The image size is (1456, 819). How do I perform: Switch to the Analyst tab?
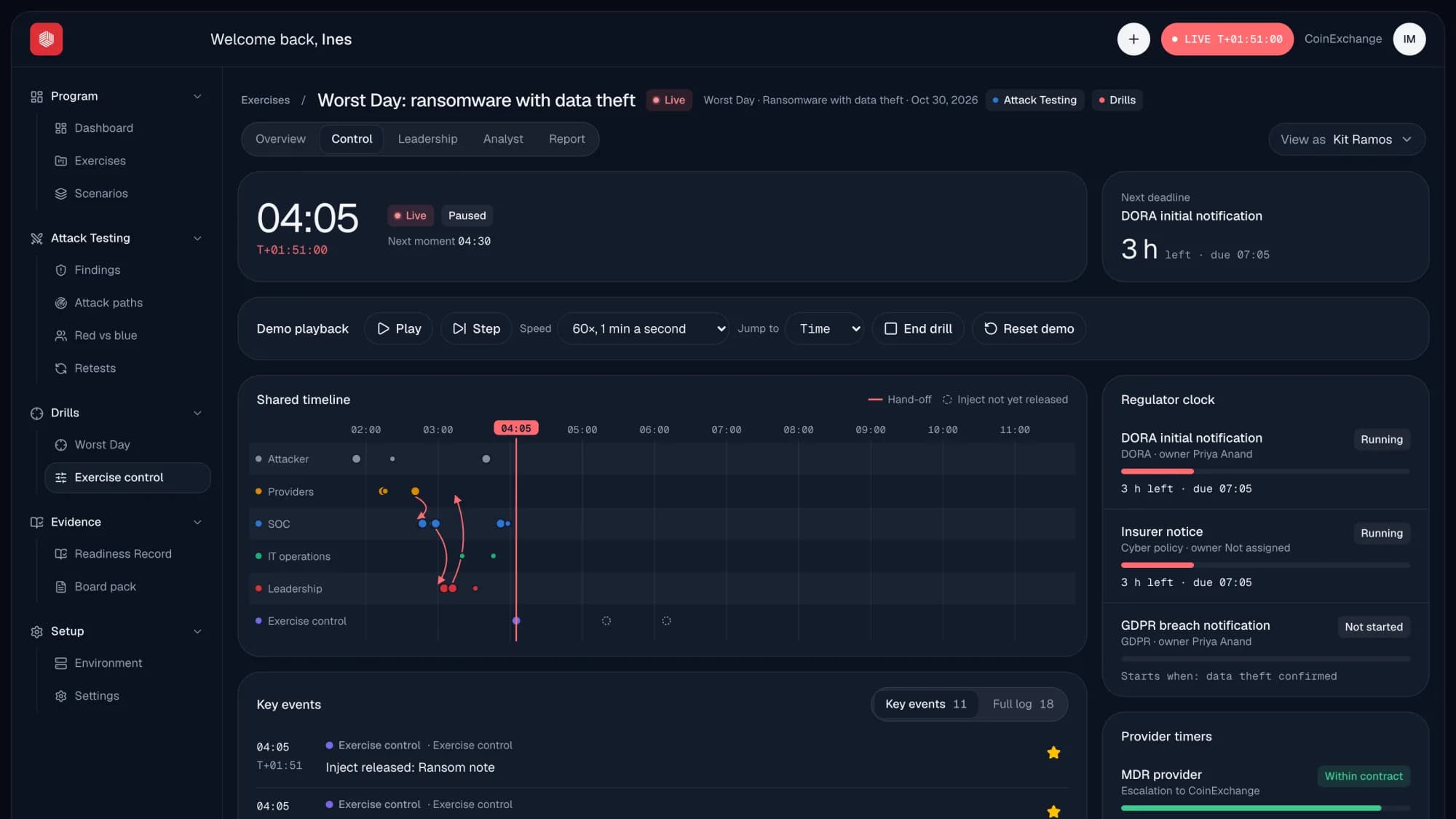(503, 139)
